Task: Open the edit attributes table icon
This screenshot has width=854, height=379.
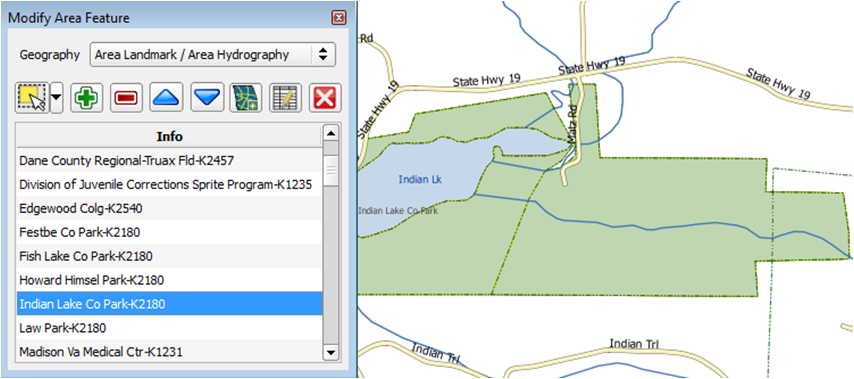Action: [x=285, y=99]
